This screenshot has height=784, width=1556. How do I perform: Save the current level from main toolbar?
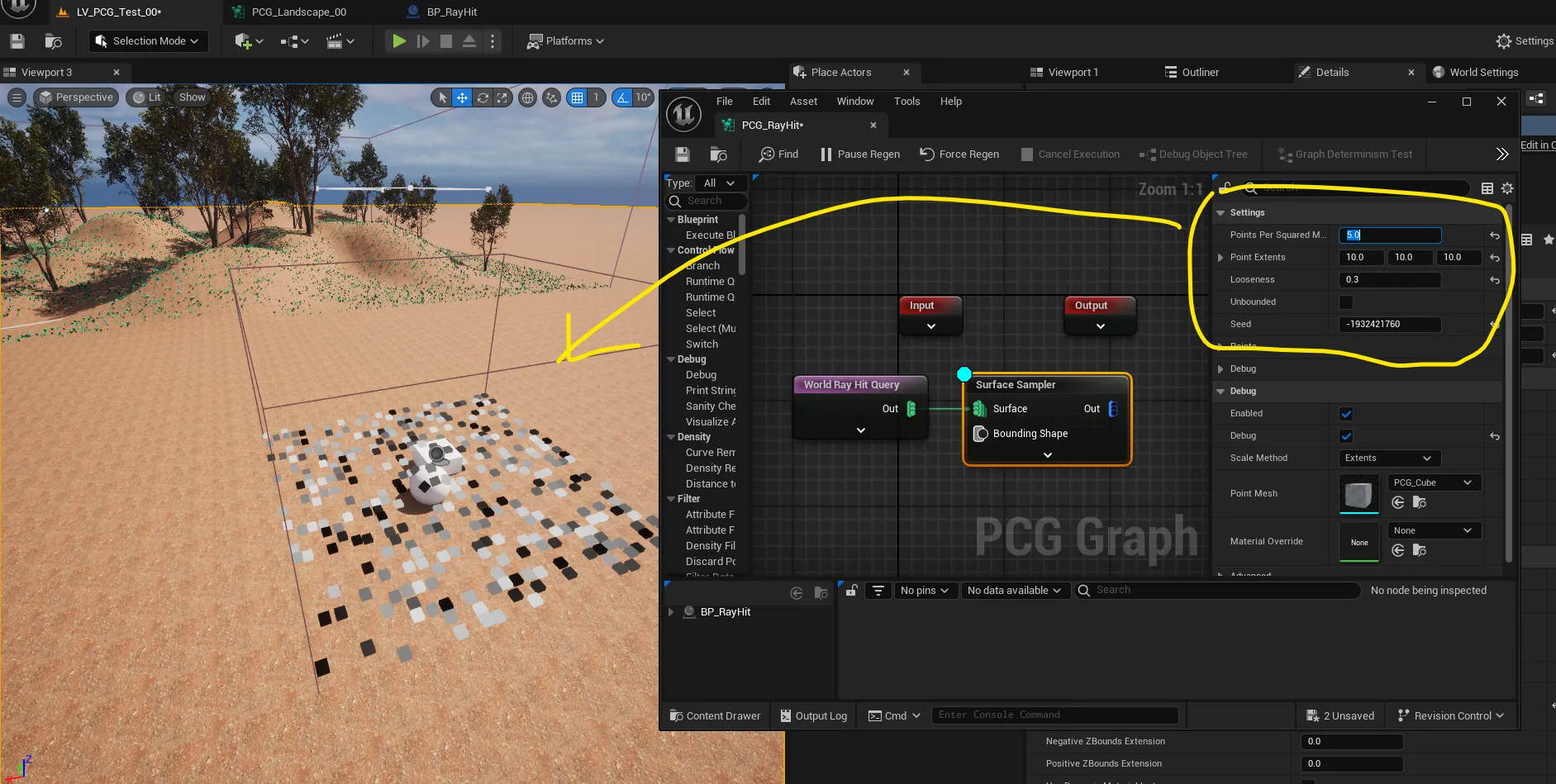tap(17, 41)
